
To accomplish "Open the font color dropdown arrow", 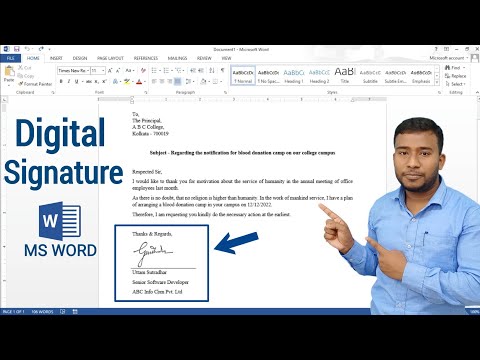I will coord(145,82).
